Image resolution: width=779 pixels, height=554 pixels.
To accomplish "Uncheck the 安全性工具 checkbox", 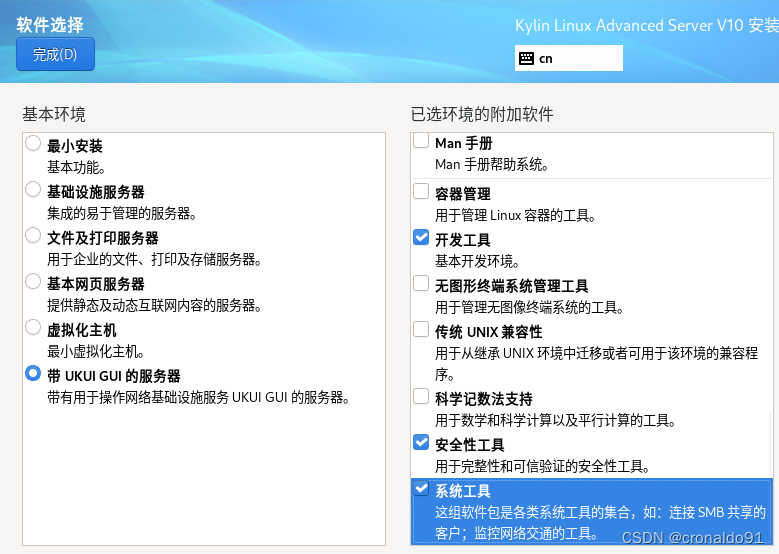I will 421,442.
